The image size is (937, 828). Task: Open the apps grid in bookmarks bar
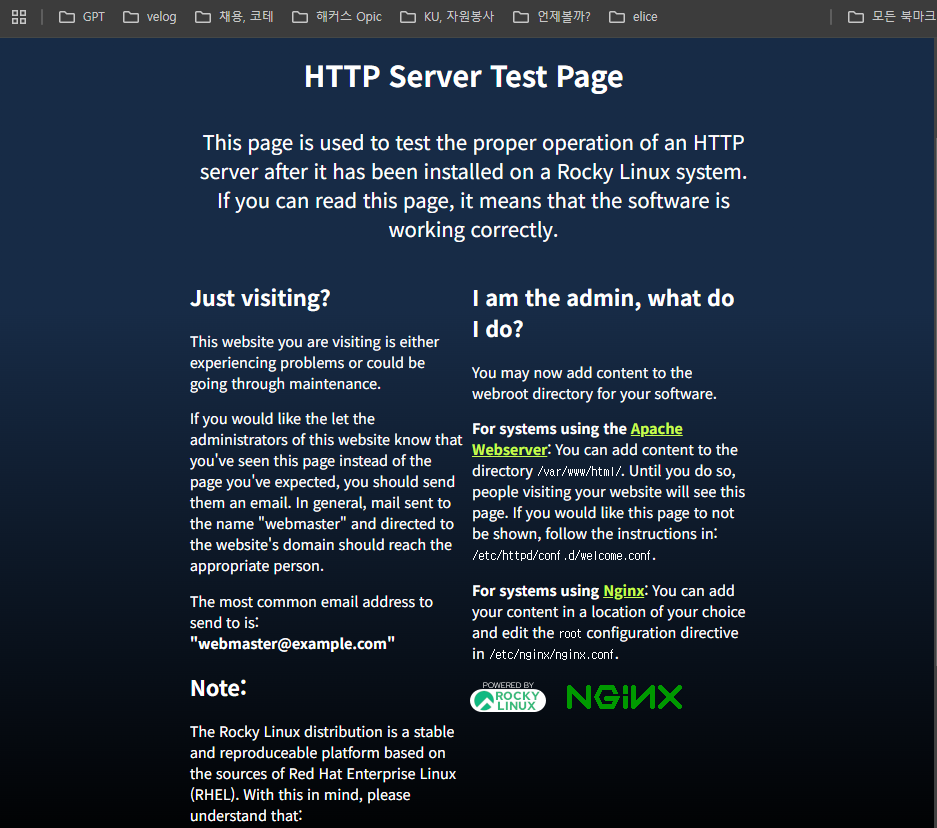(19, 17)
